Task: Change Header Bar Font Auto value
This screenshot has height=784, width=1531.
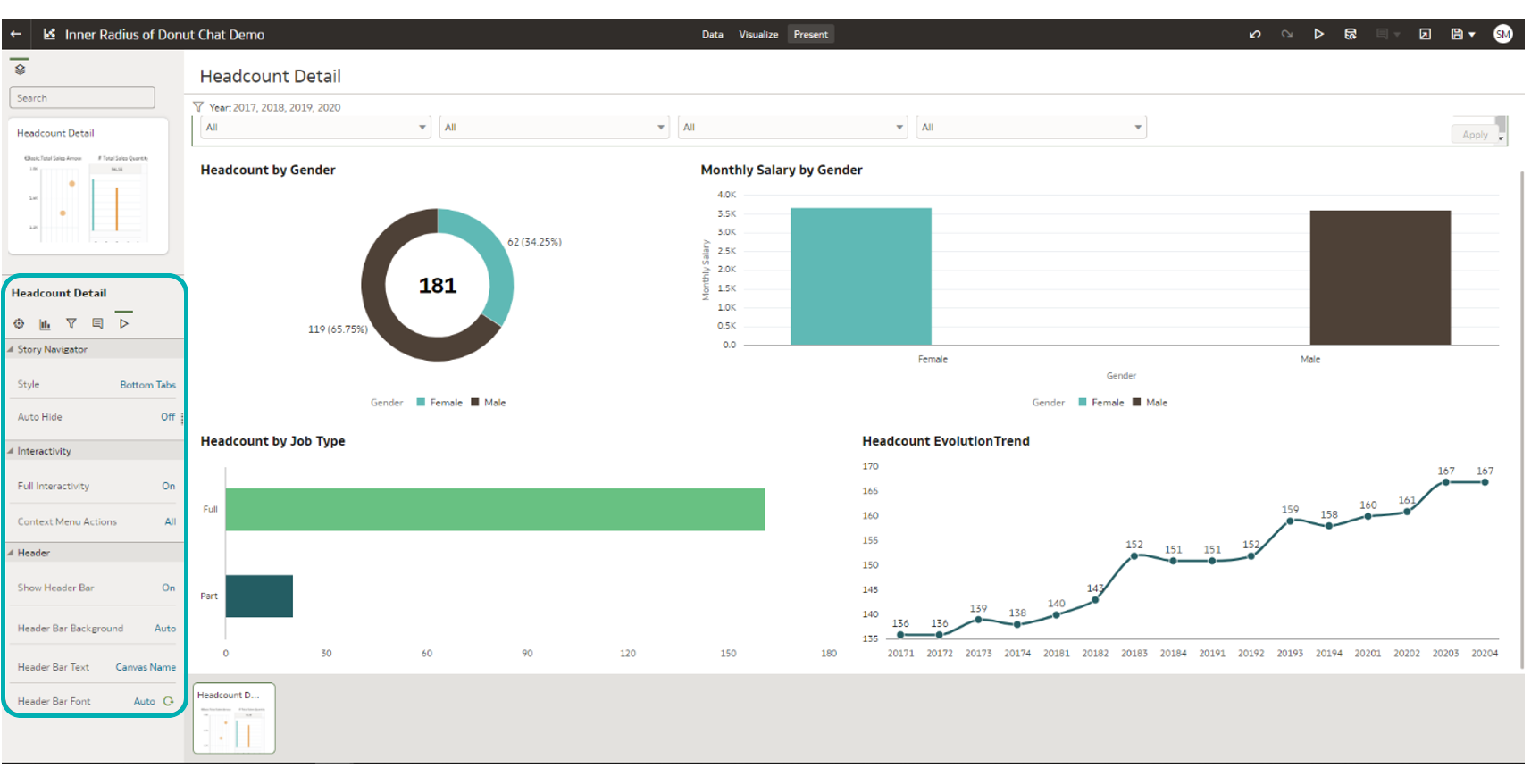Action: pos(145,701)
